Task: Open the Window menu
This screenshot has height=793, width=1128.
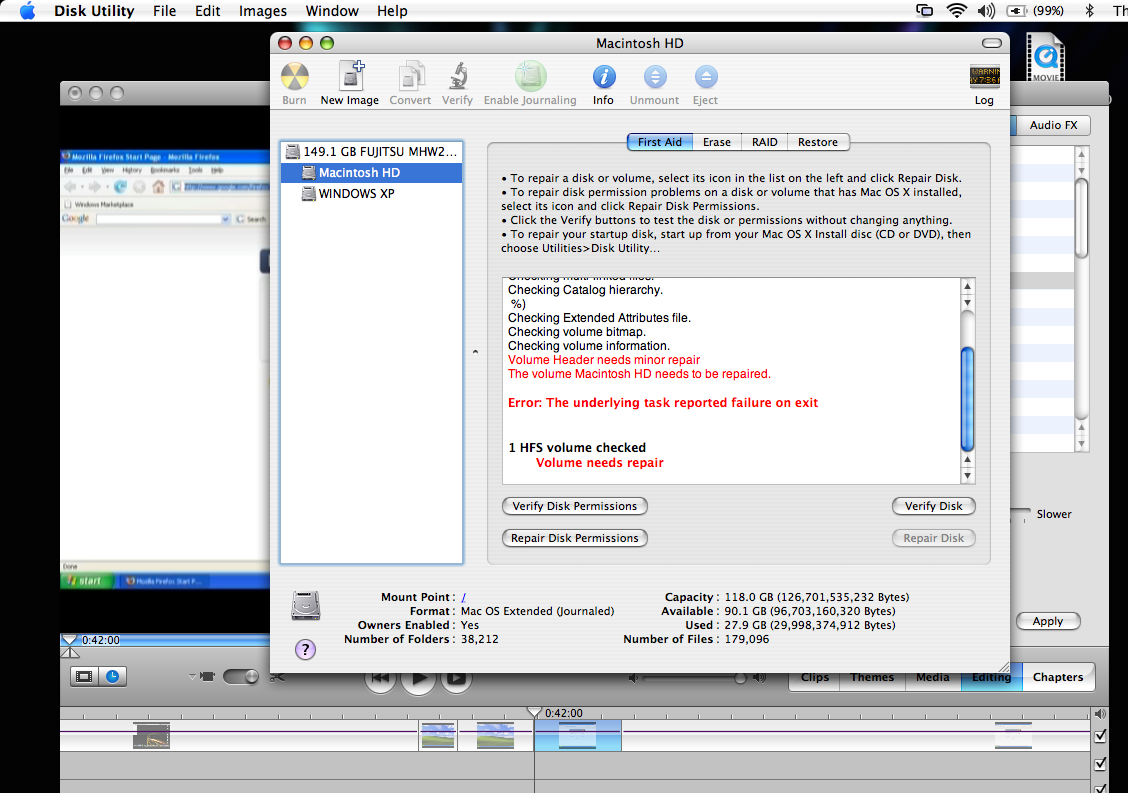Action: 332,11
